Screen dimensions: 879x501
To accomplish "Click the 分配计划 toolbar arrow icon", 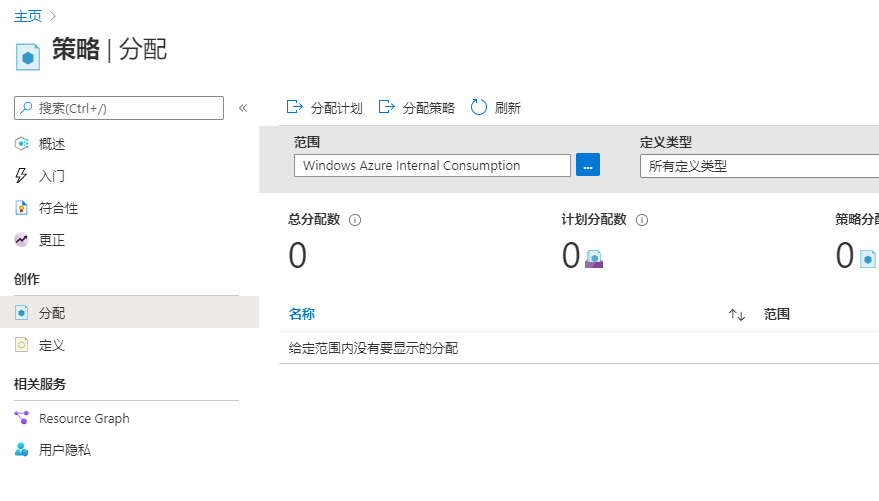I will [x=295, y=106].
